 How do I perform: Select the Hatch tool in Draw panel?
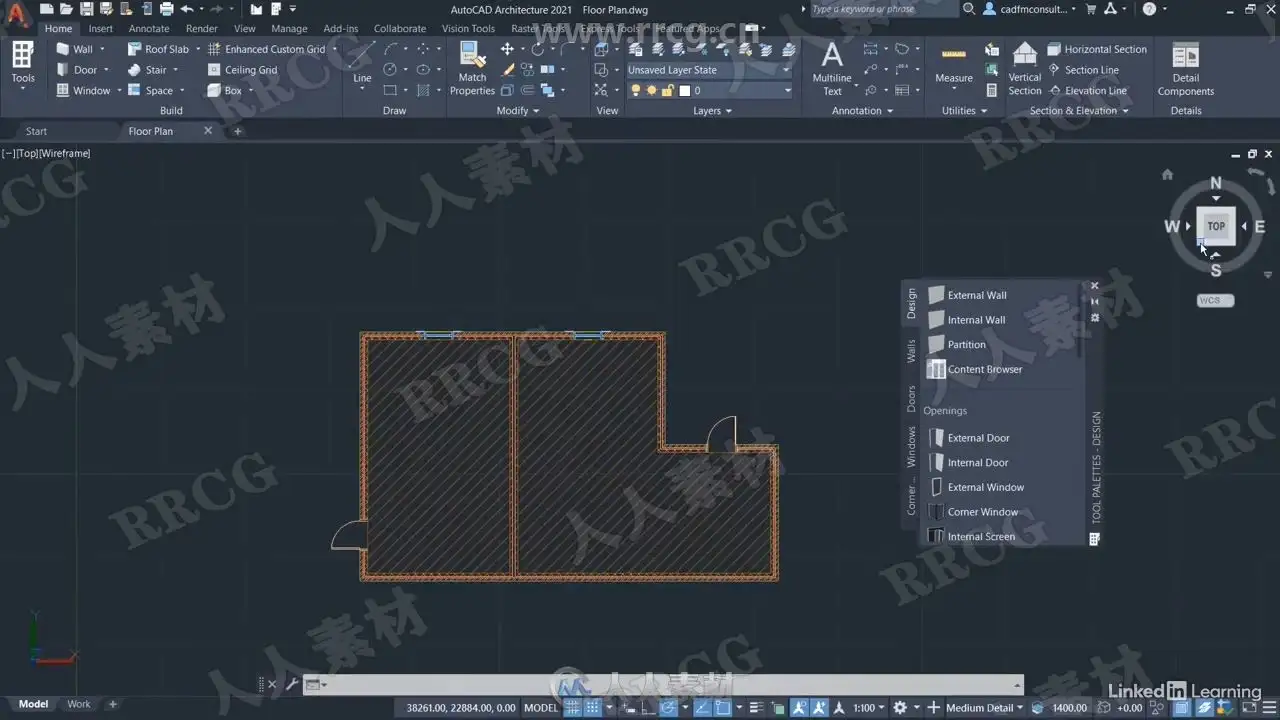423,90
